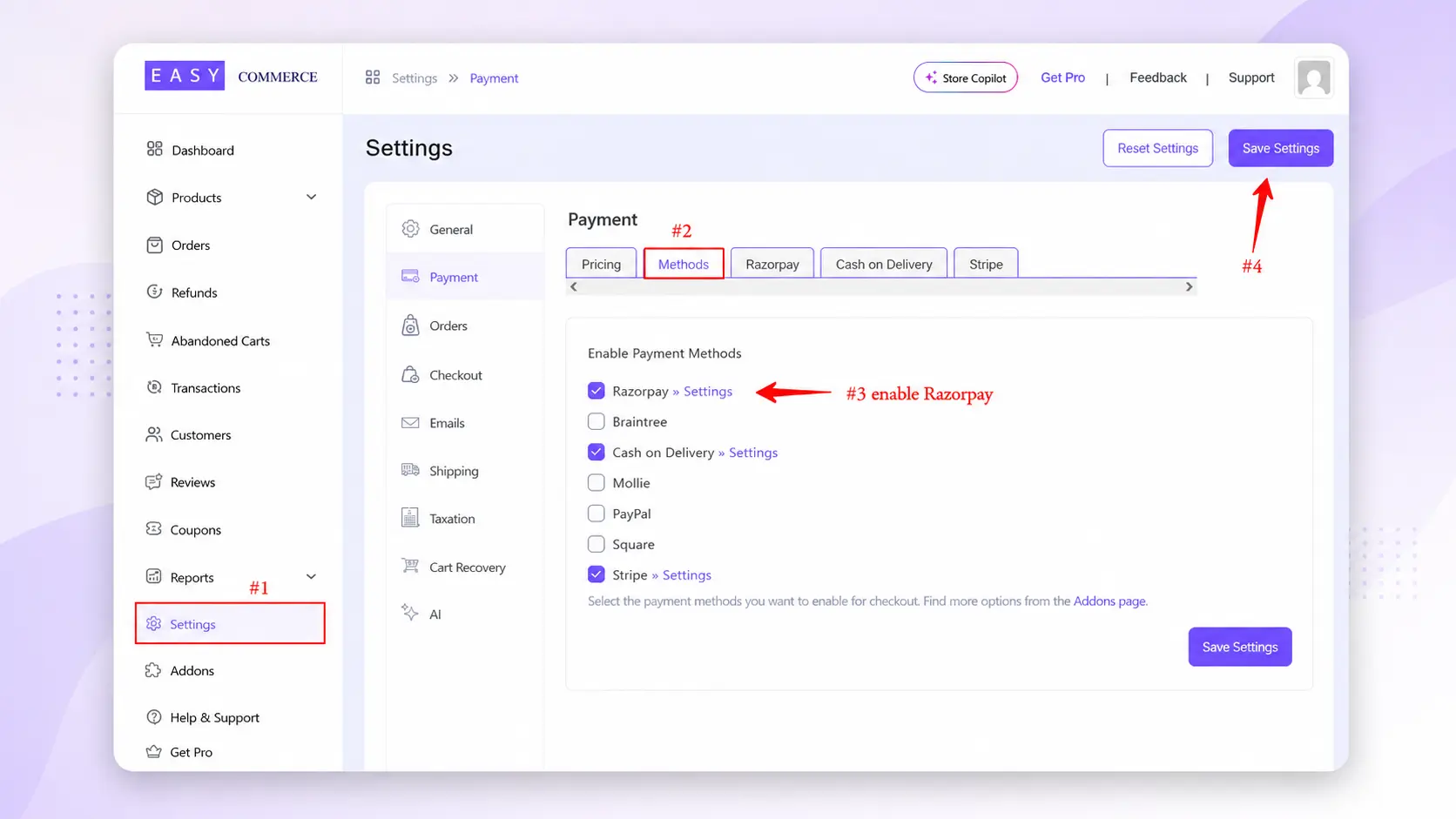Click the General settings gear icon
Screen dimensions: 1456x819
point(410,229)
